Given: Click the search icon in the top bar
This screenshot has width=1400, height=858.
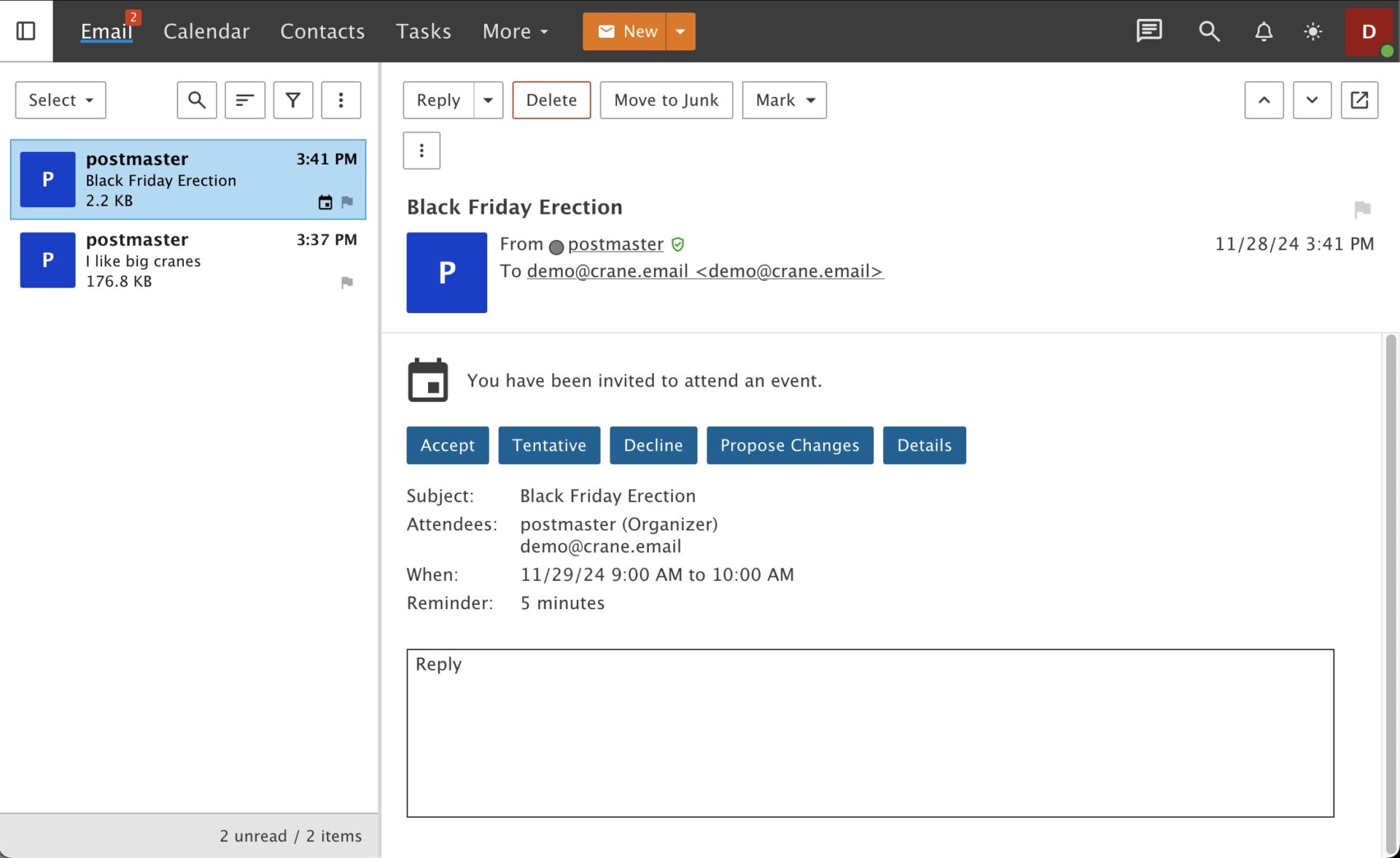Looking at the screenshot, I should pos(1209,31).
